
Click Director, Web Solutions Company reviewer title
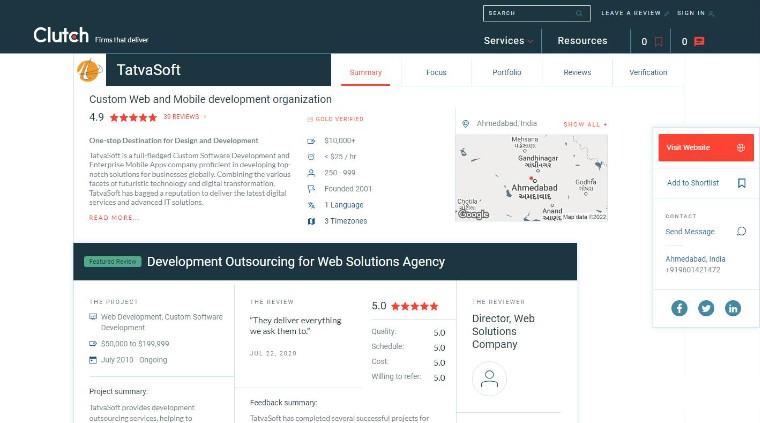[503, 331]
